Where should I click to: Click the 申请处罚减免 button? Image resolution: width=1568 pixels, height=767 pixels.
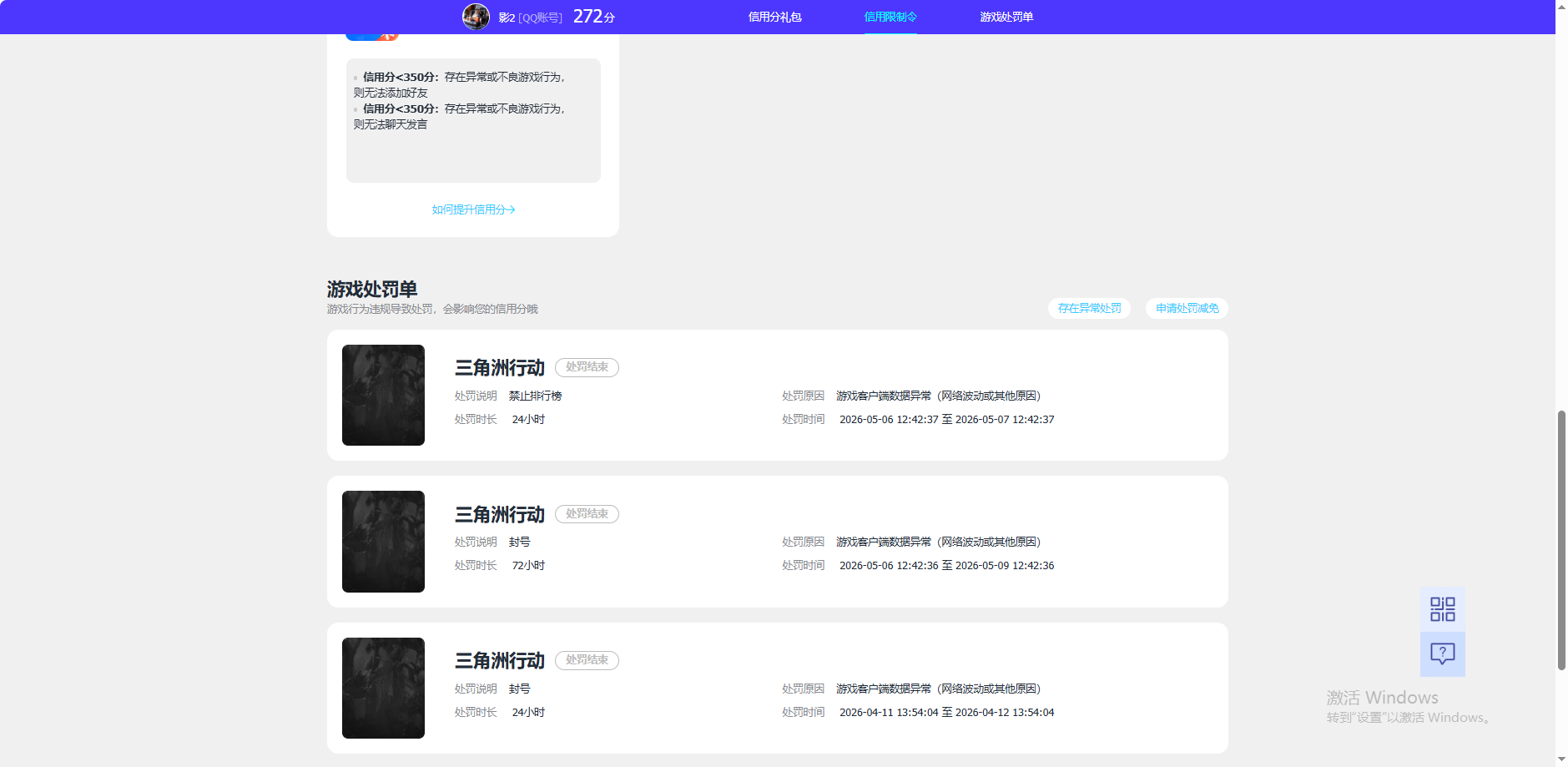click(1187, 308)
